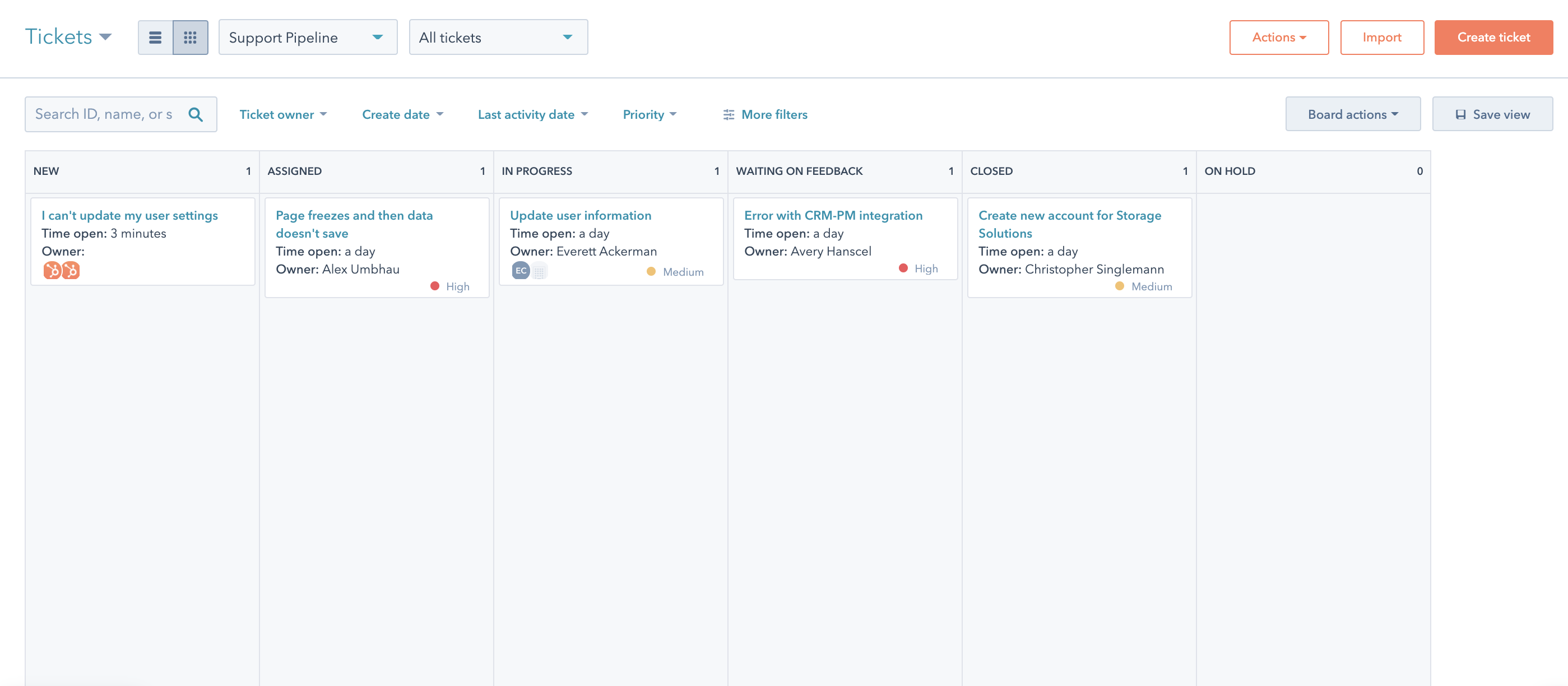Open the Error with CRM-PM integration ticket

point(833,215)
